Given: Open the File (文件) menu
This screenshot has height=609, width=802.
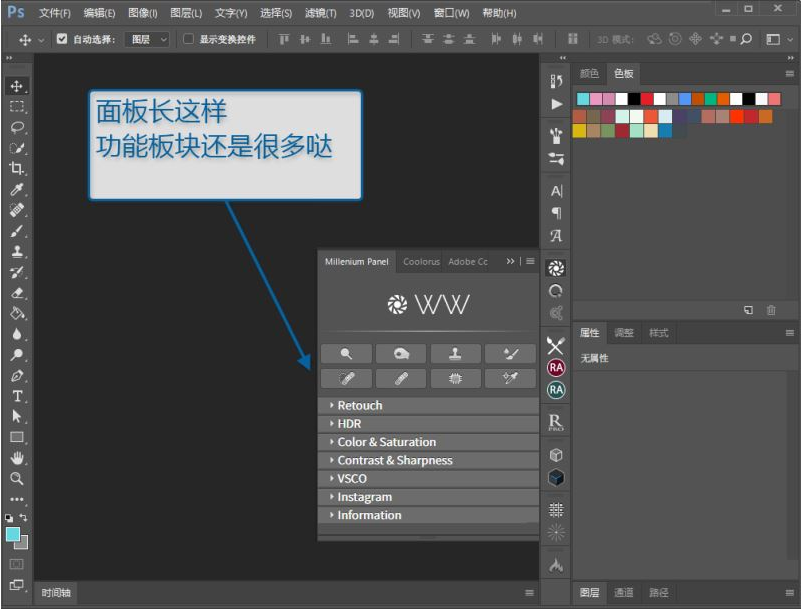Looking at the screenshot, I should pyautogui.click(x=54, y=13).
